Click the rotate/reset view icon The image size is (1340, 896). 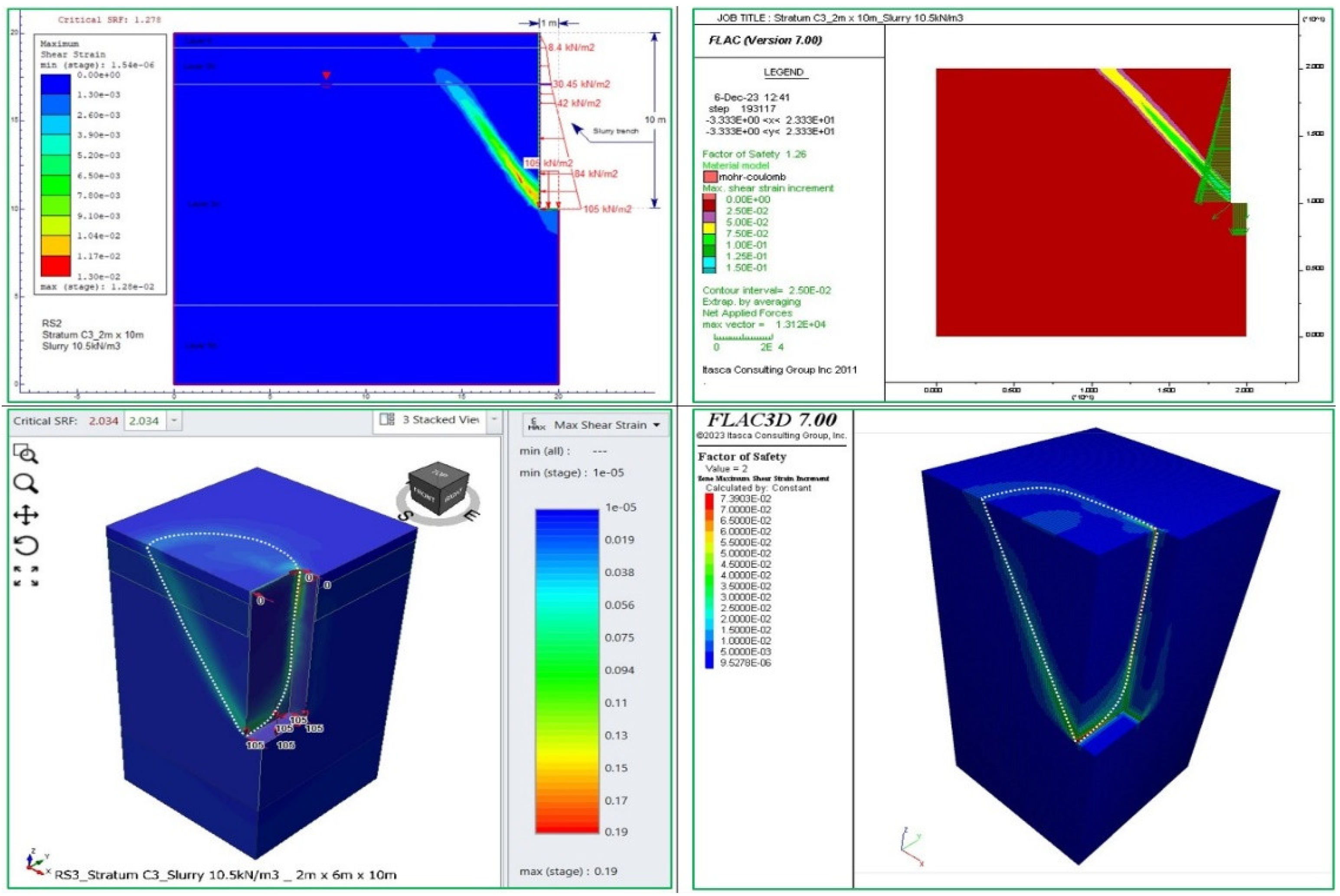26,546
